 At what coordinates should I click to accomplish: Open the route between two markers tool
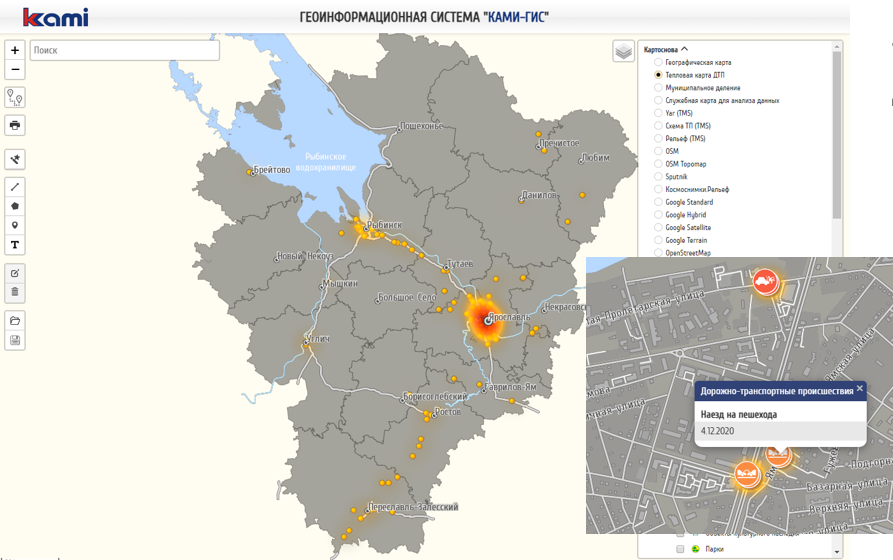pos(15,97)
